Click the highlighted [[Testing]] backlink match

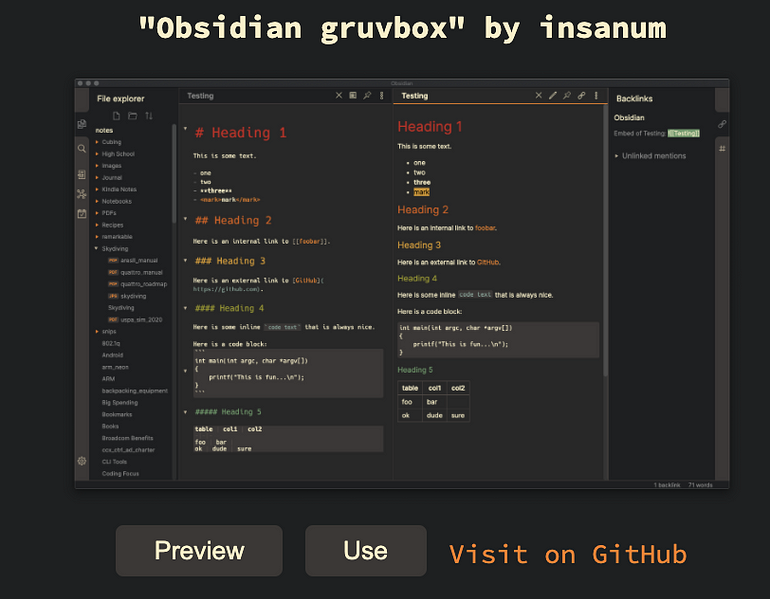[683, 133]
